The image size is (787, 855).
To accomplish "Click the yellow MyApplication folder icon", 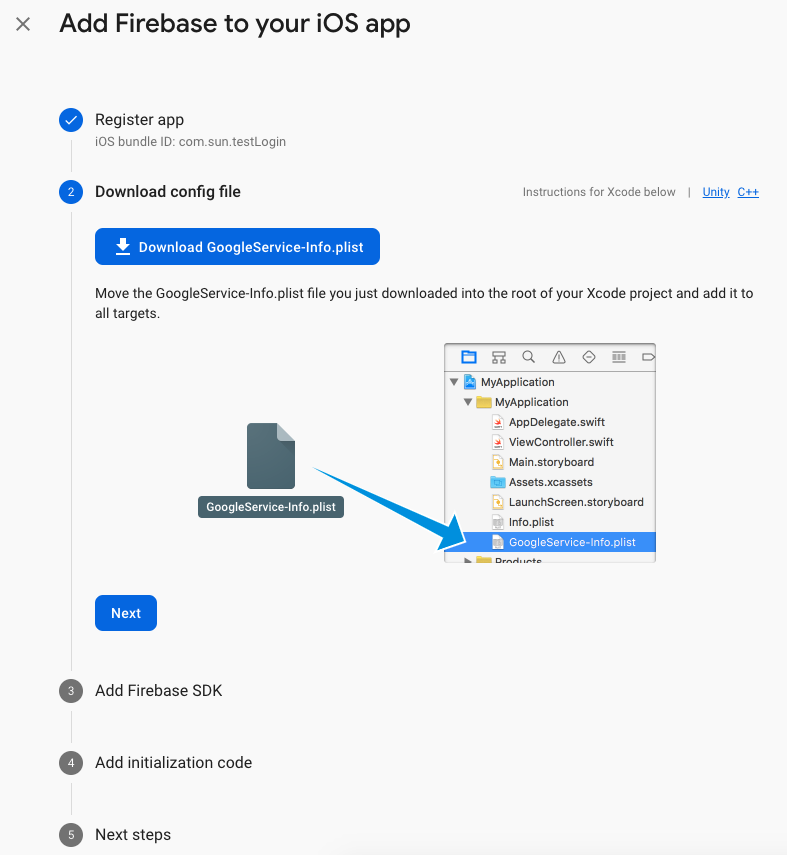I will pyautogui.click(x=484, y=402).
